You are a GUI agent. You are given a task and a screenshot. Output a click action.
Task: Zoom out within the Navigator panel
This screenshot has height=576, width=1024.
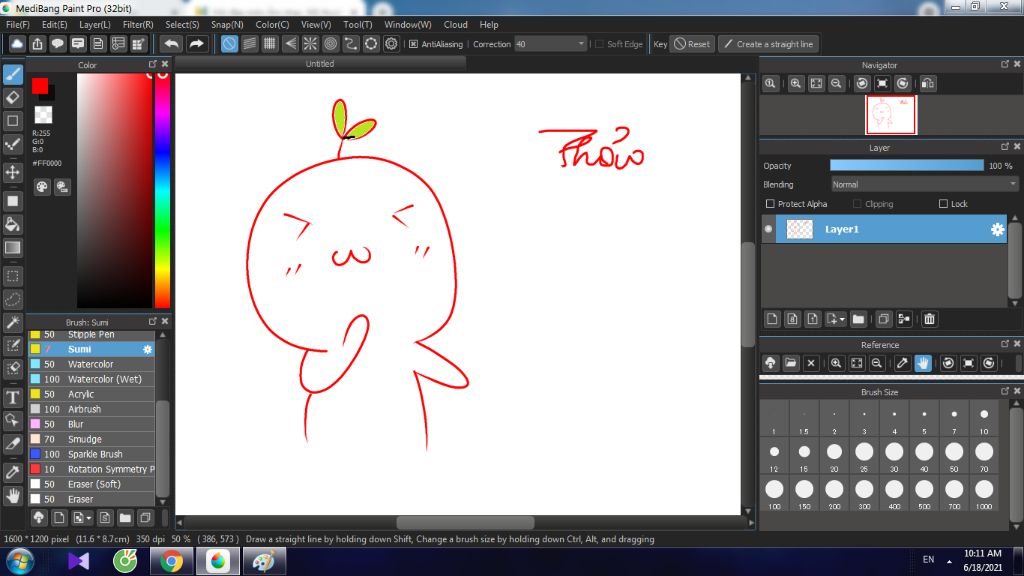pyautogui.click(x=836, y=84)
